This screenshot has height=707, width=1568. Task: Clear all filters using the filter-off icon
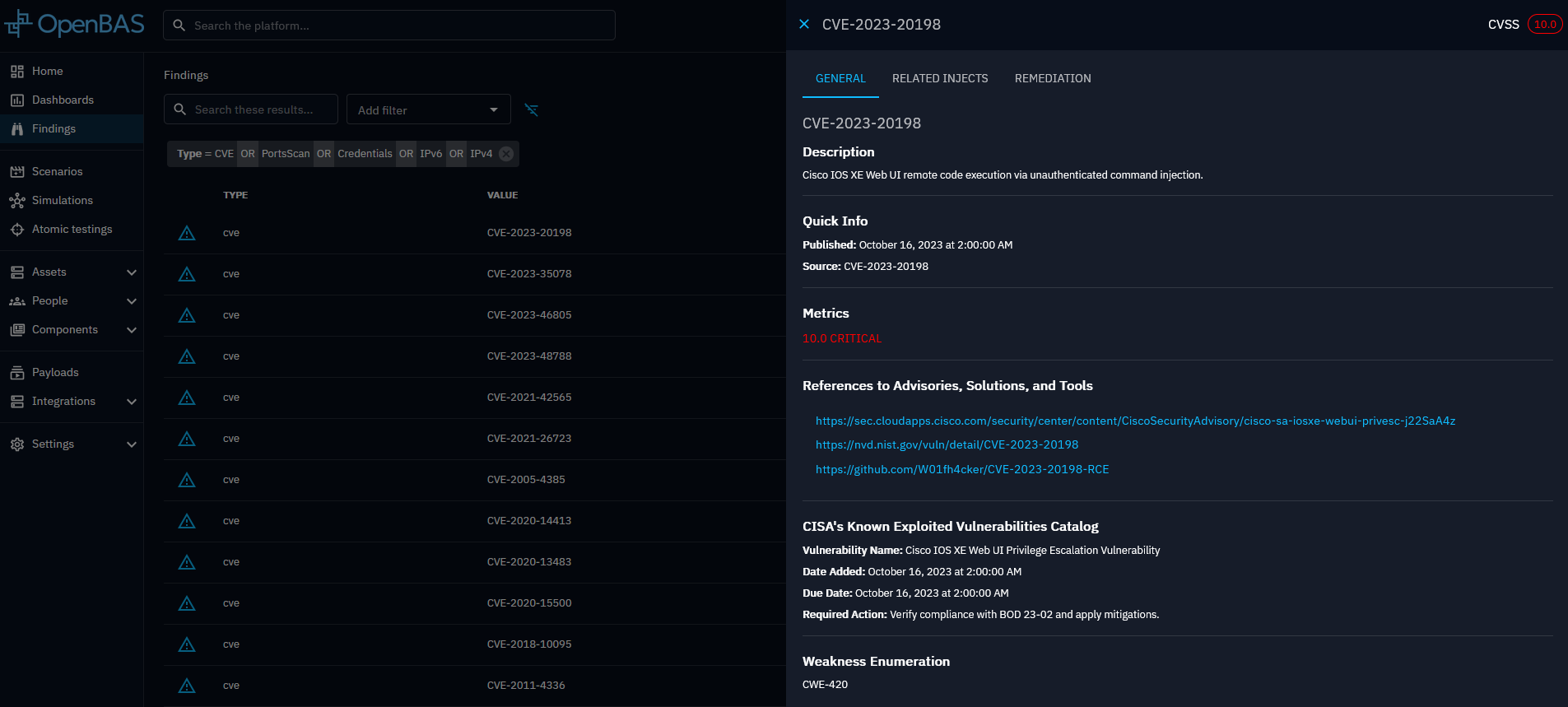532,110
